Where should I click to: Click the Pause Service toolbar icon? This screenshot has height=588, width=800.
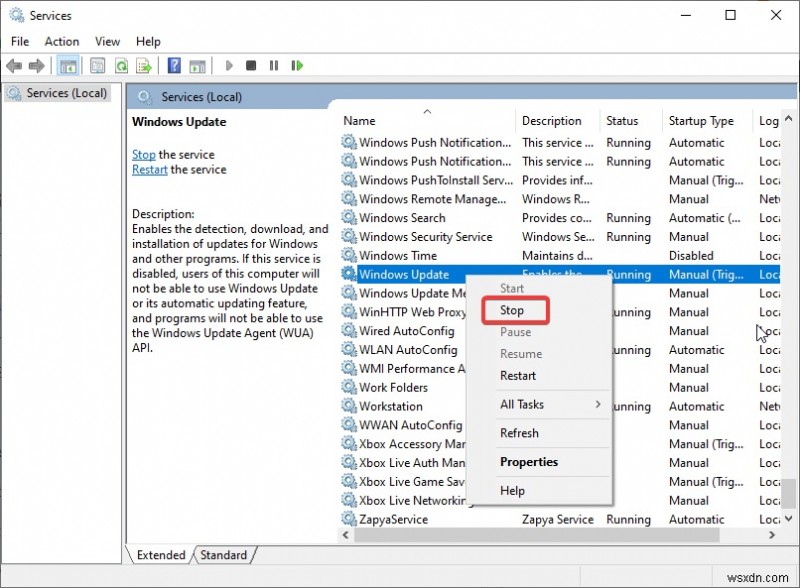[274, 65]
